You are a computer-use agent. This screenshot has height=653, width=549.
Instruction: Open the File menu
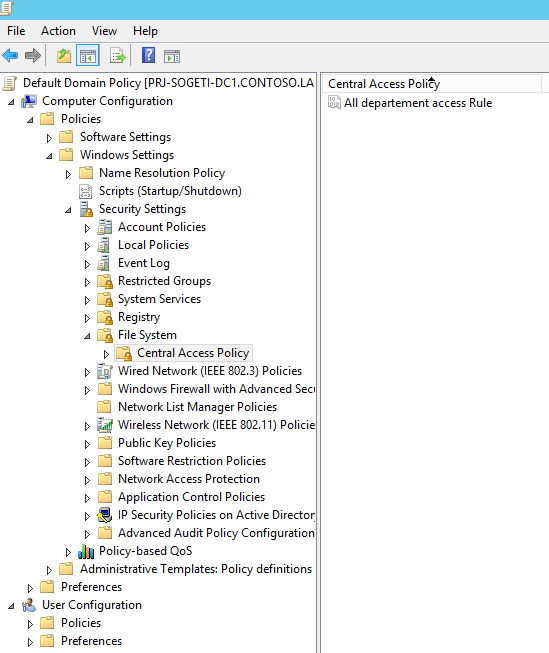point(16,31)
